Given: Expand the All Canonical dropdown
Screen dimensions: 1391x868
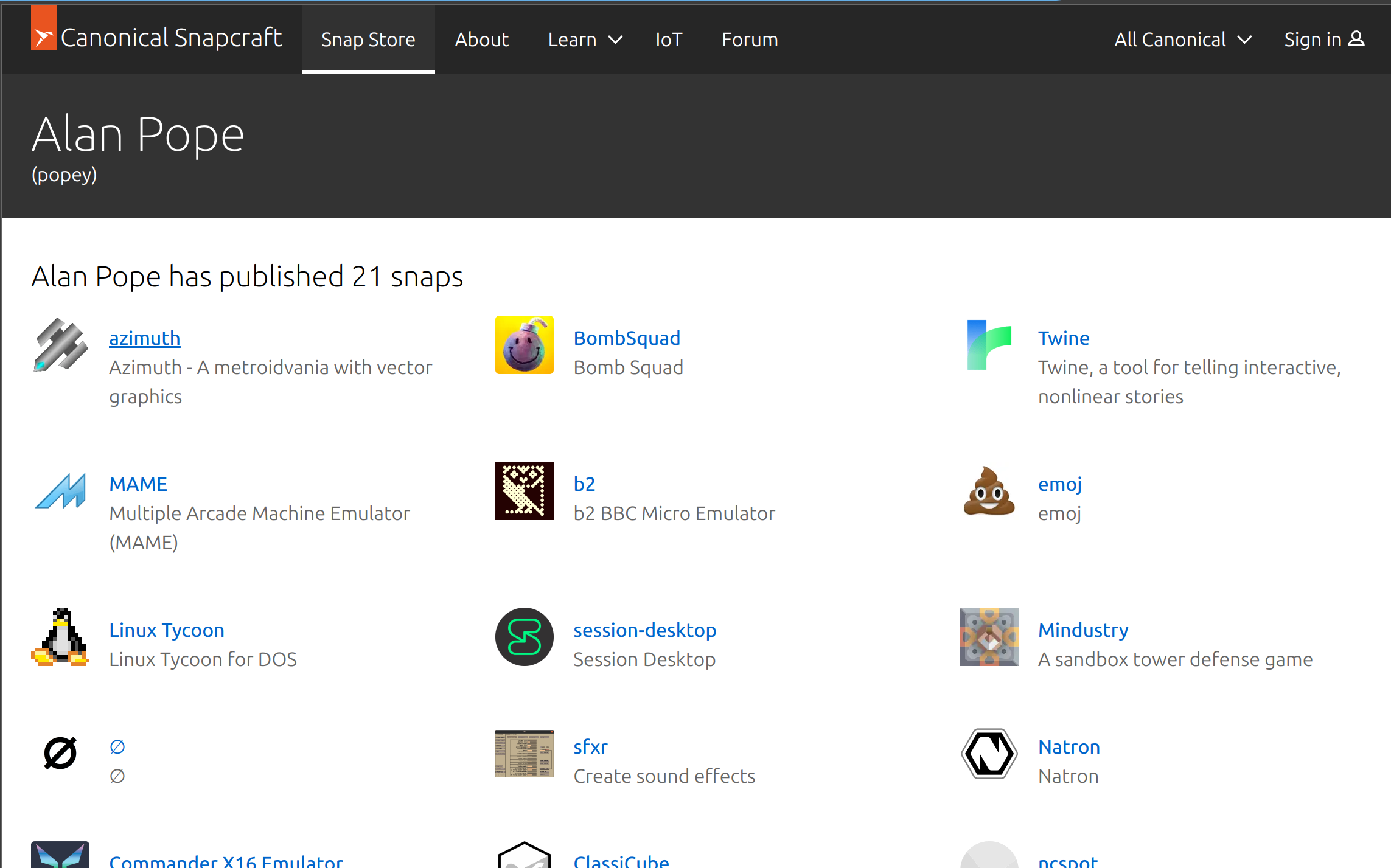Looking at the screenshot, I should [1182, 40].
